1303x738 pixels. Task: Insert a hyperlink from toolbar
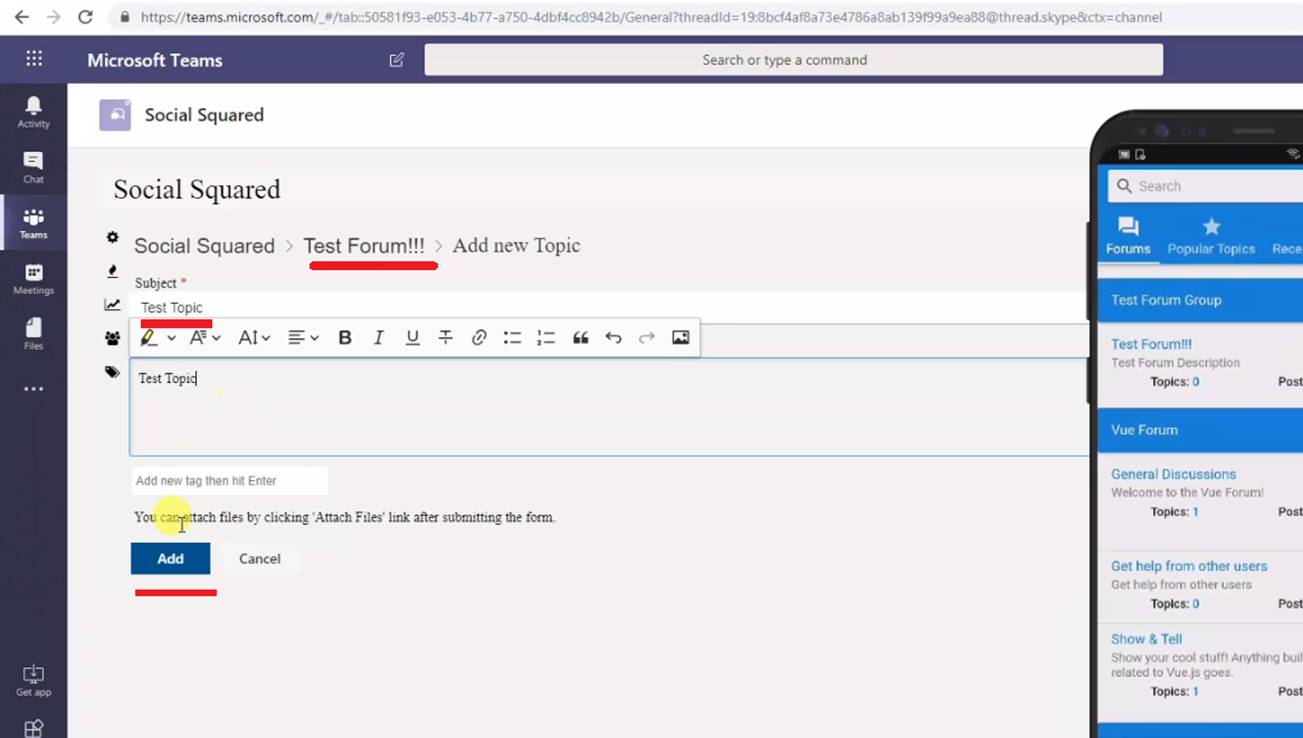tap(479, 338)
